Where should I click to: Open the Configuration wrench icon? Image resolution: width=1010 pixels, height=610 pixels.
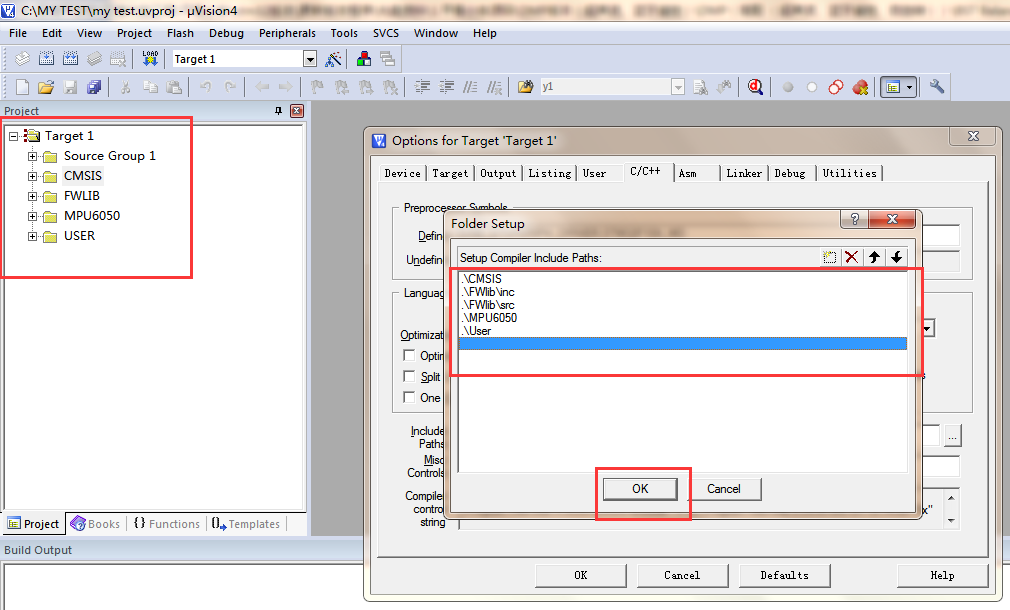pos(937,87)
